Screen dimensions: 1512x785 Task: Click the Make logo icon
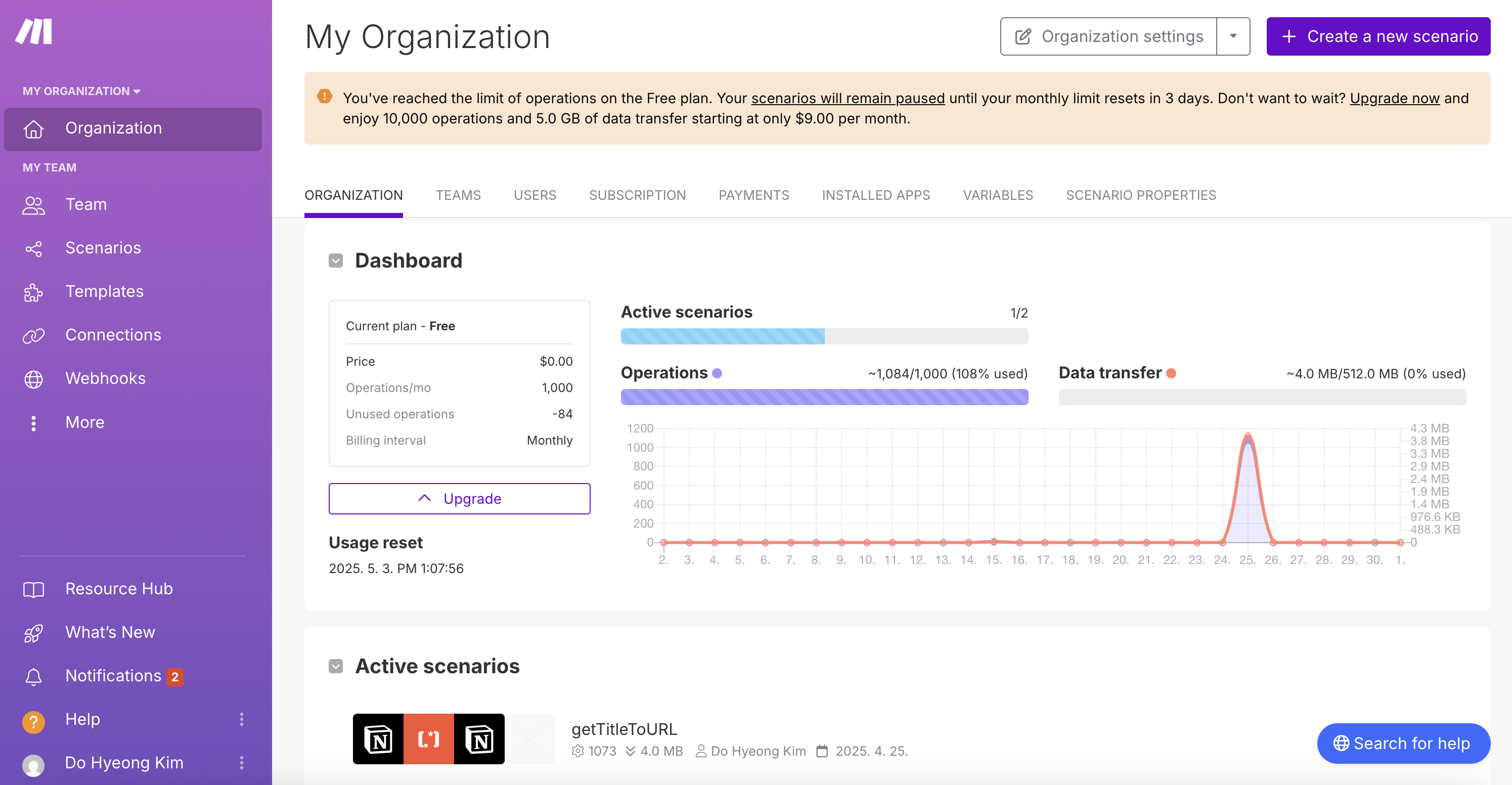click(x=33, y=32)
